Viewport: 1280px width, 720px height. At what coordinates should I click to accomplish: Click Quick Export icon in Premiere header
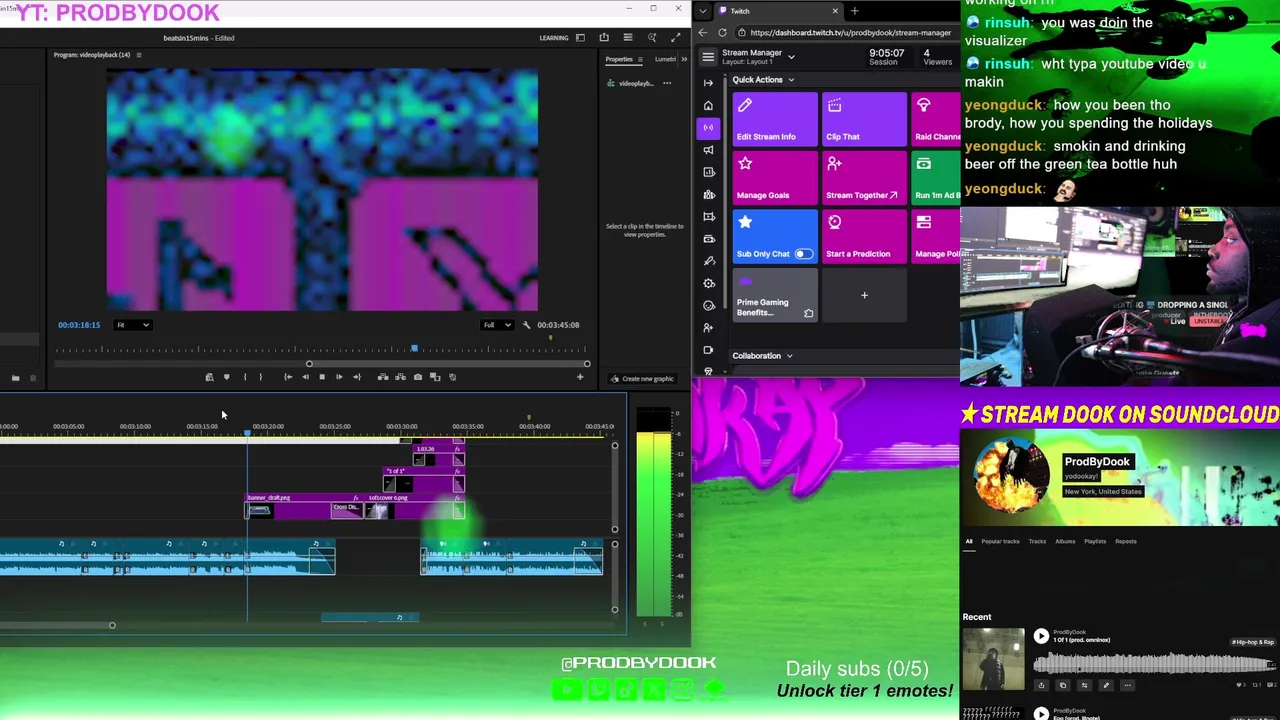(x=604, y=37)
